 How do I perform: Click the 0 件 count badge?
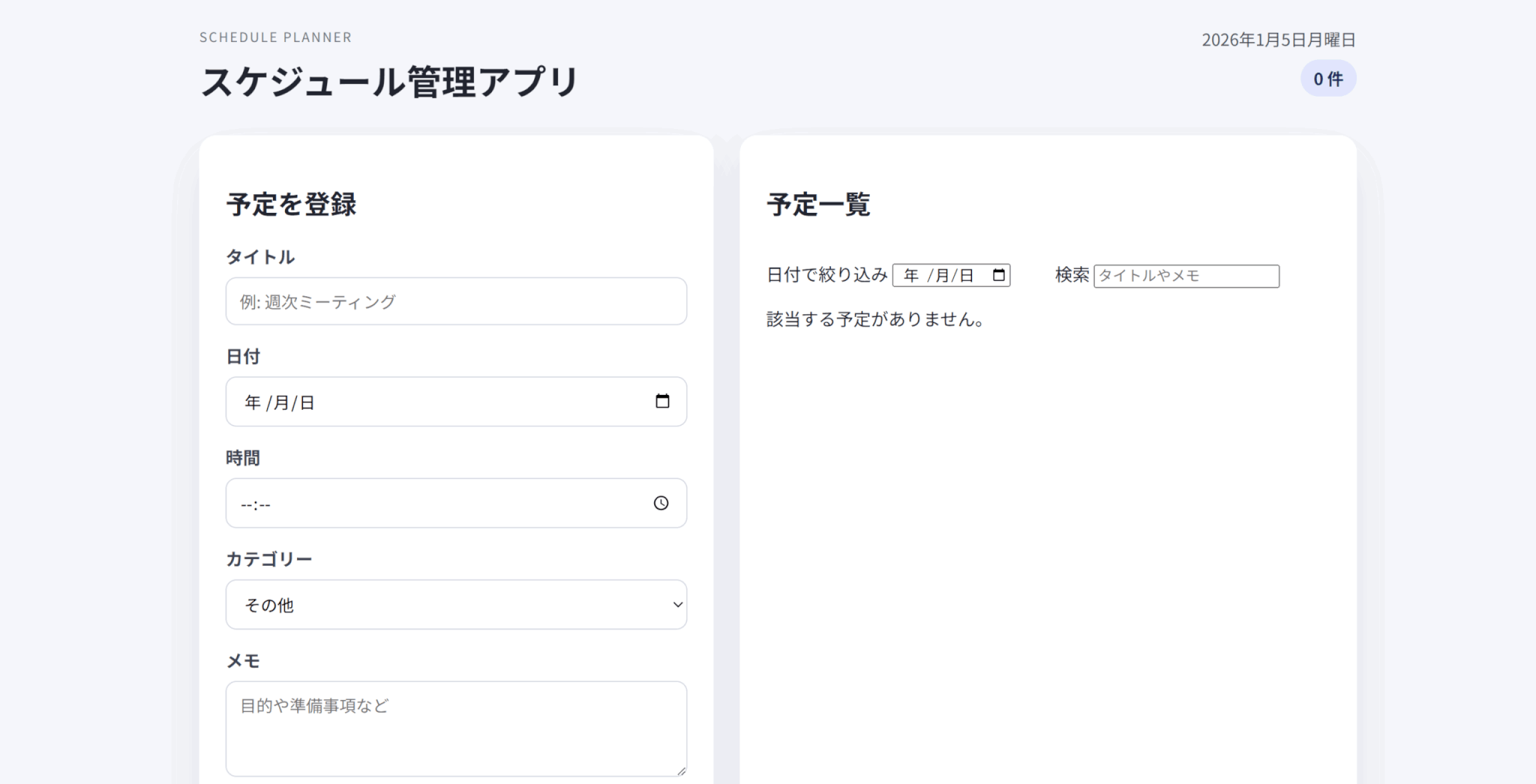click(x=1327, y=79)
